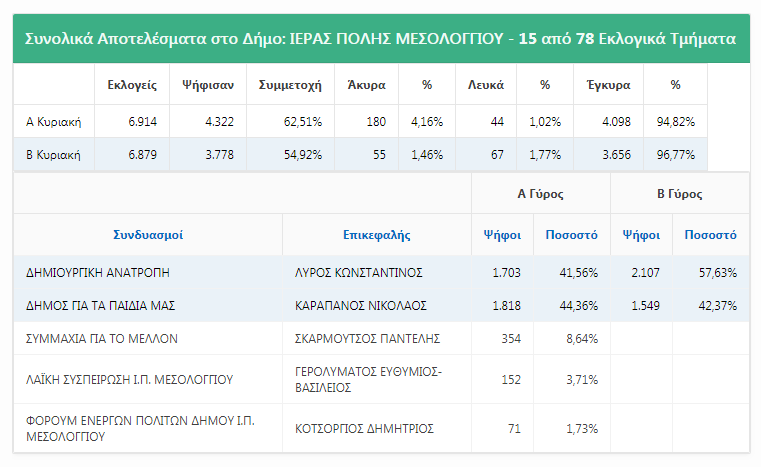Click the name ΚΟΤΣΟΡΓΙΟΣ ΔΗΜΗΤΡΙΟΣ
The image size is (761, 467).
click(364, 429)
